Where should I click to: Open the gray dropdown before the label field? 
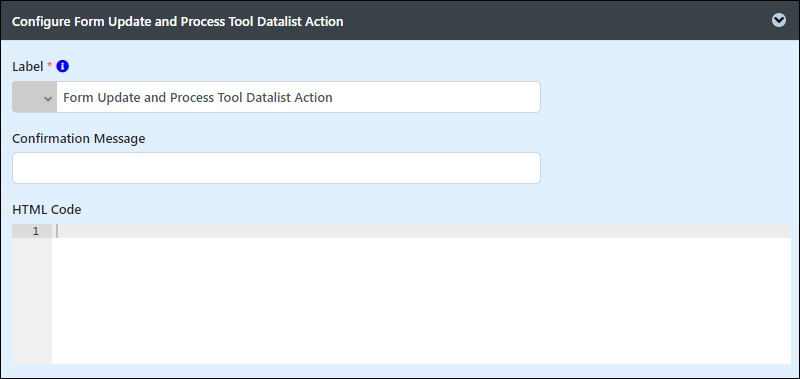point(34,97)
